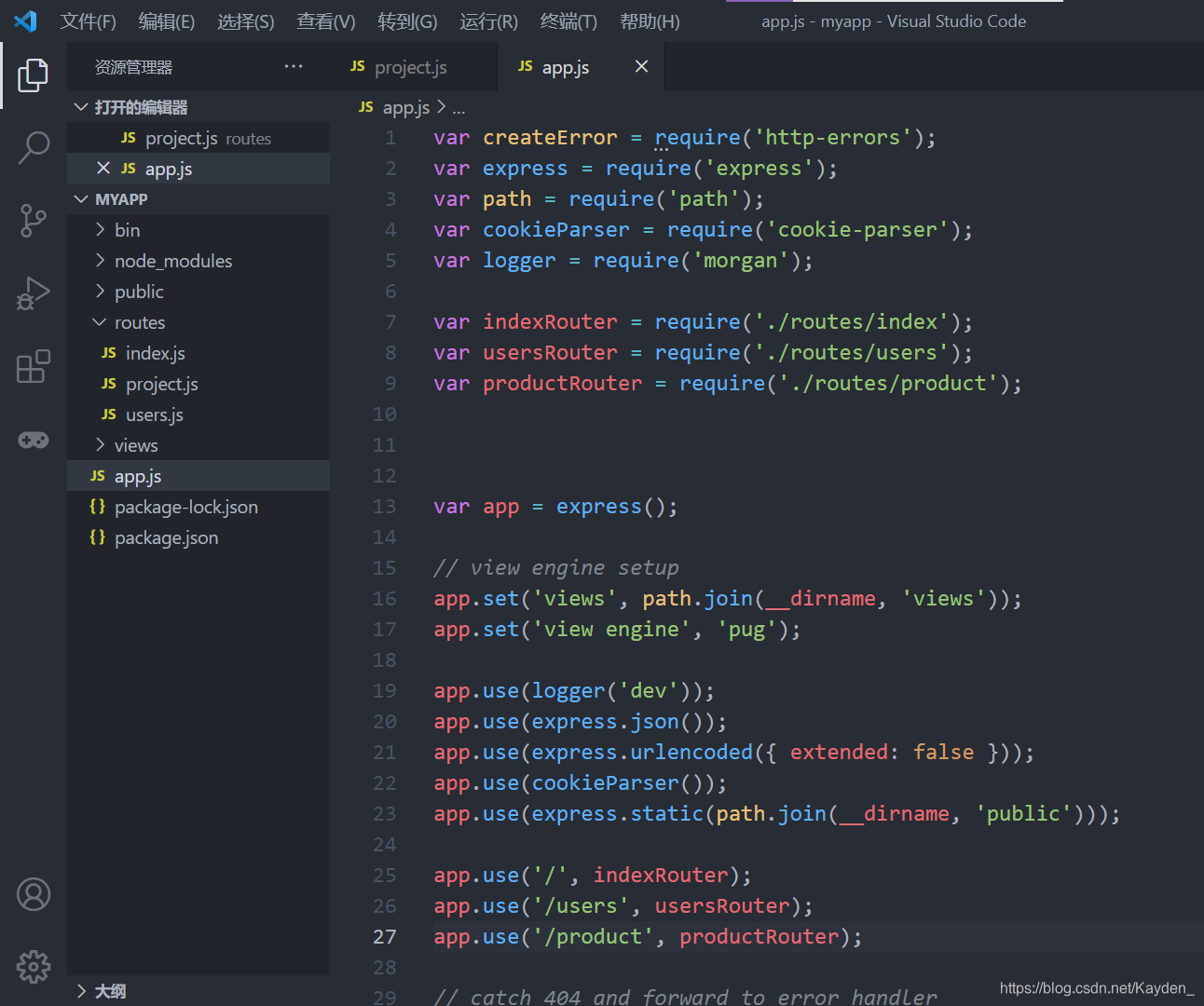Click the 'http-errors' string on line 1
Viewport: 1204px width, 1006px height.
pos(832,137)
